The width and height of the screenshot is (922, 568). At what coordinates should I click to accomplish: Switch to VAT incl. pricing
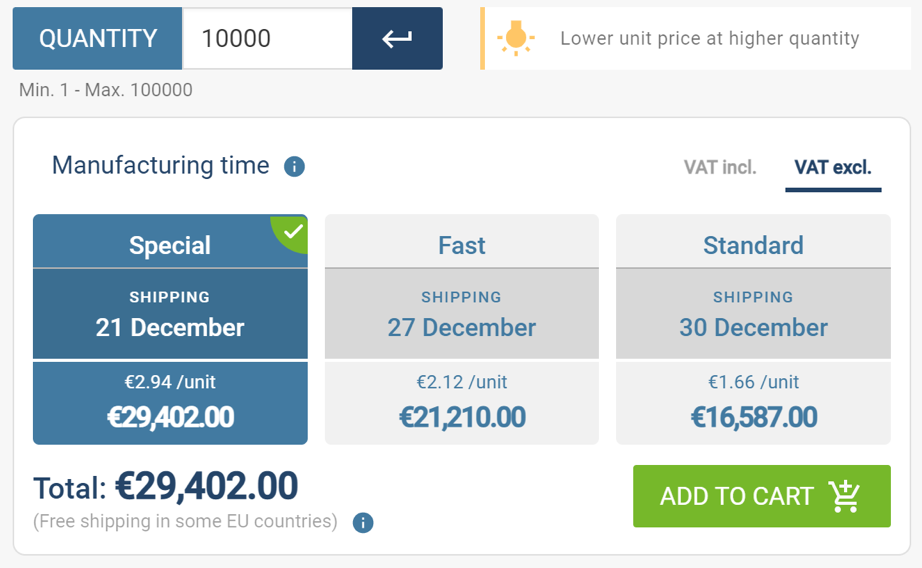tap(720, 168)
